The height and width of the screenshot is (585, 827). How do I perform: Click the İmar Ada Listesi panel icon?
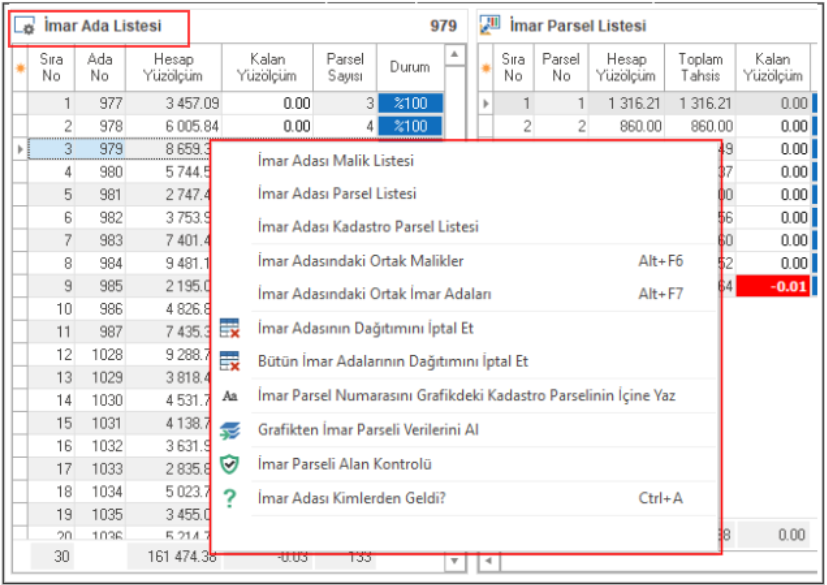click(25, 26)
